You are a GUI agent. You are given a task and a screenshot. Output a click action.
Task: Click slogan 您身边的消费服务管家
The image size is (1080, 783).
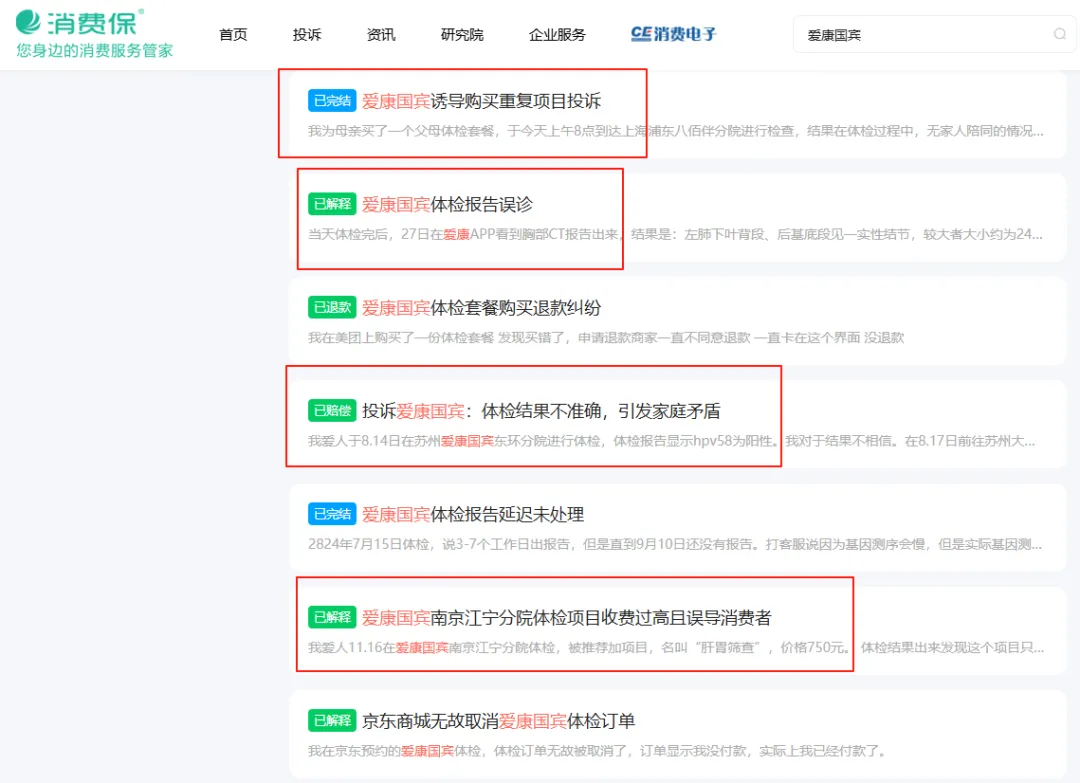tap(94, 50)
